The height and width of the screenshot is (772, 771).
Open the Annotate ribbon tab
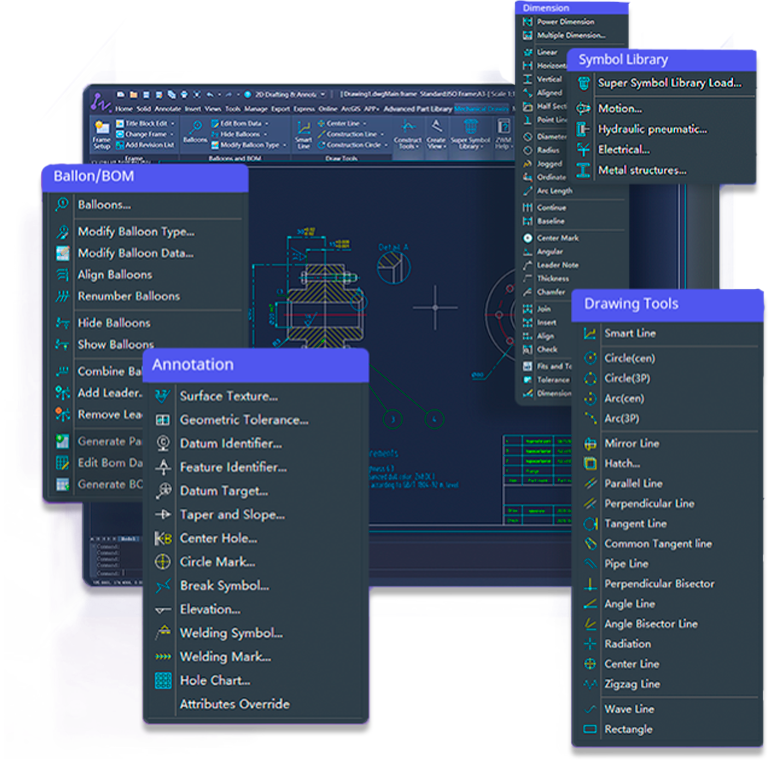click(x=168, y=109)
